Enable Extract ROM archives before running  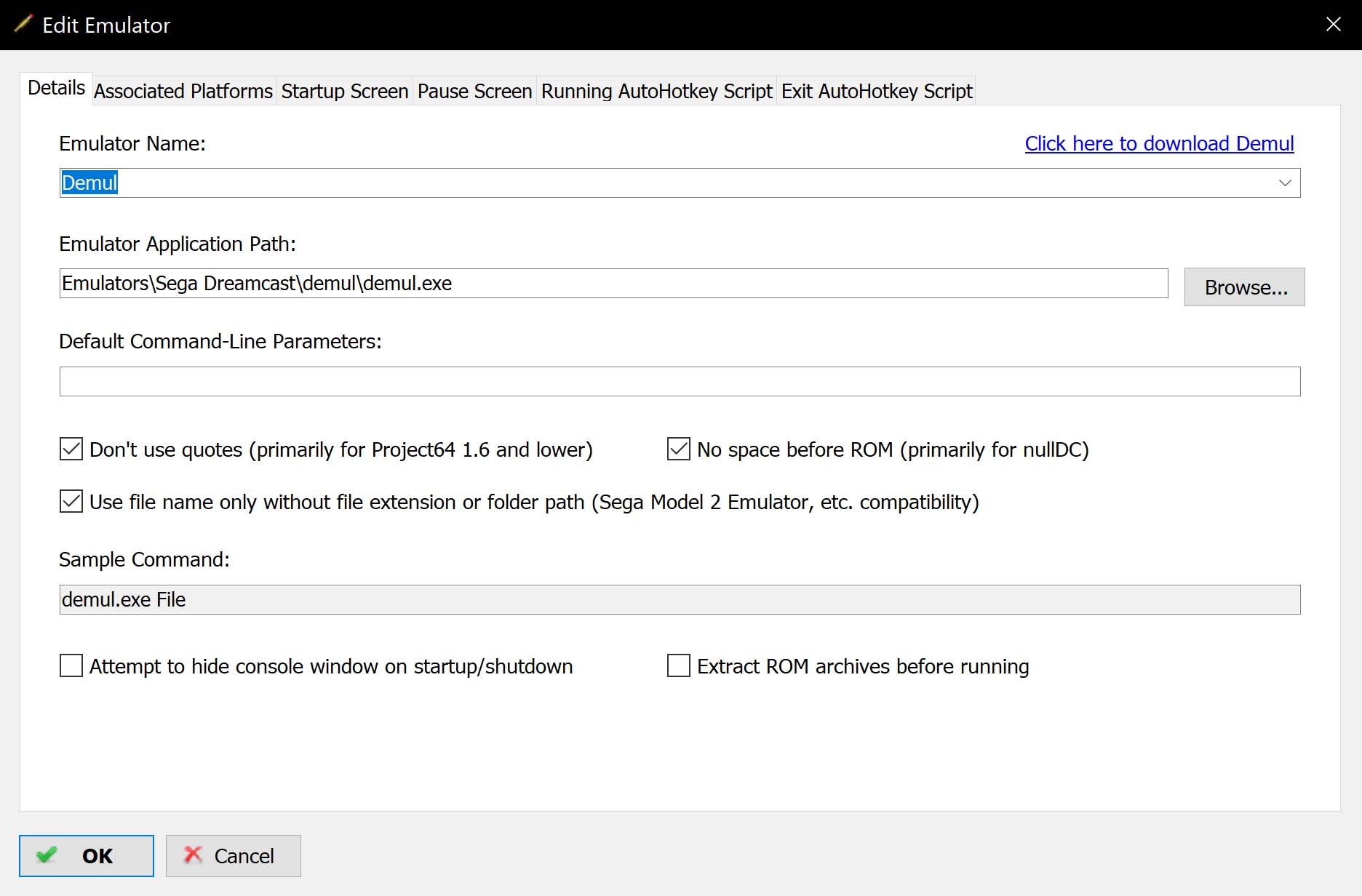pos(679,666)
